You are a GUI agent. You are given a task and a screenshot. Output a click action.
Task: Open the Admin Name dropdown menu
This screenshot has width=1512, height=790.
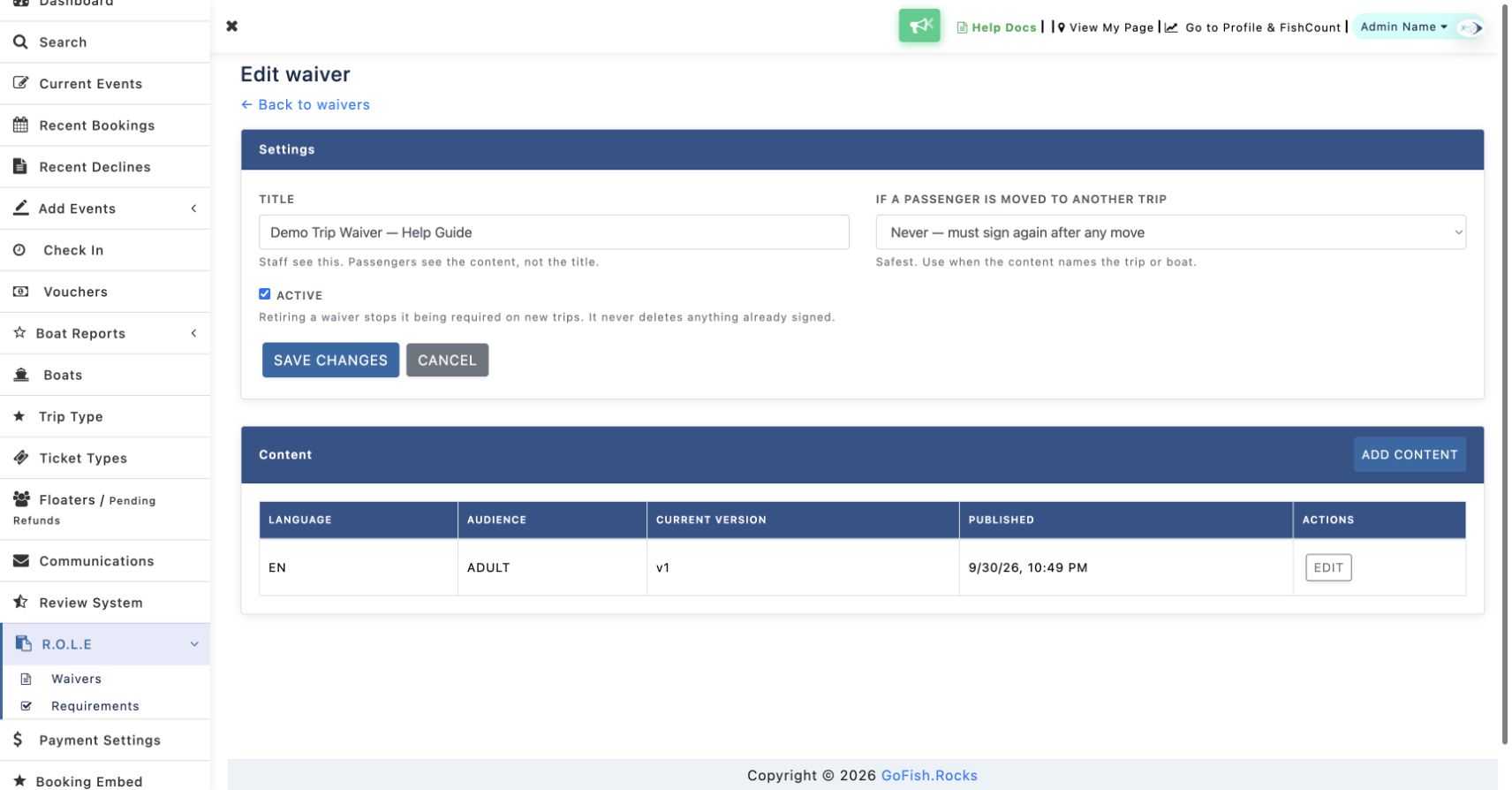point(1403,27)
